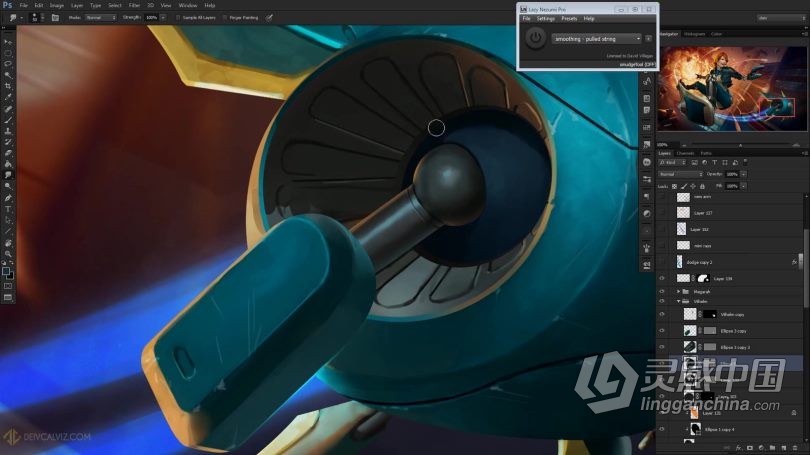Screen dimensions: 810x455
Task: Open the Strength slider dropdown arrow
Action: click(x=163, y=18)
